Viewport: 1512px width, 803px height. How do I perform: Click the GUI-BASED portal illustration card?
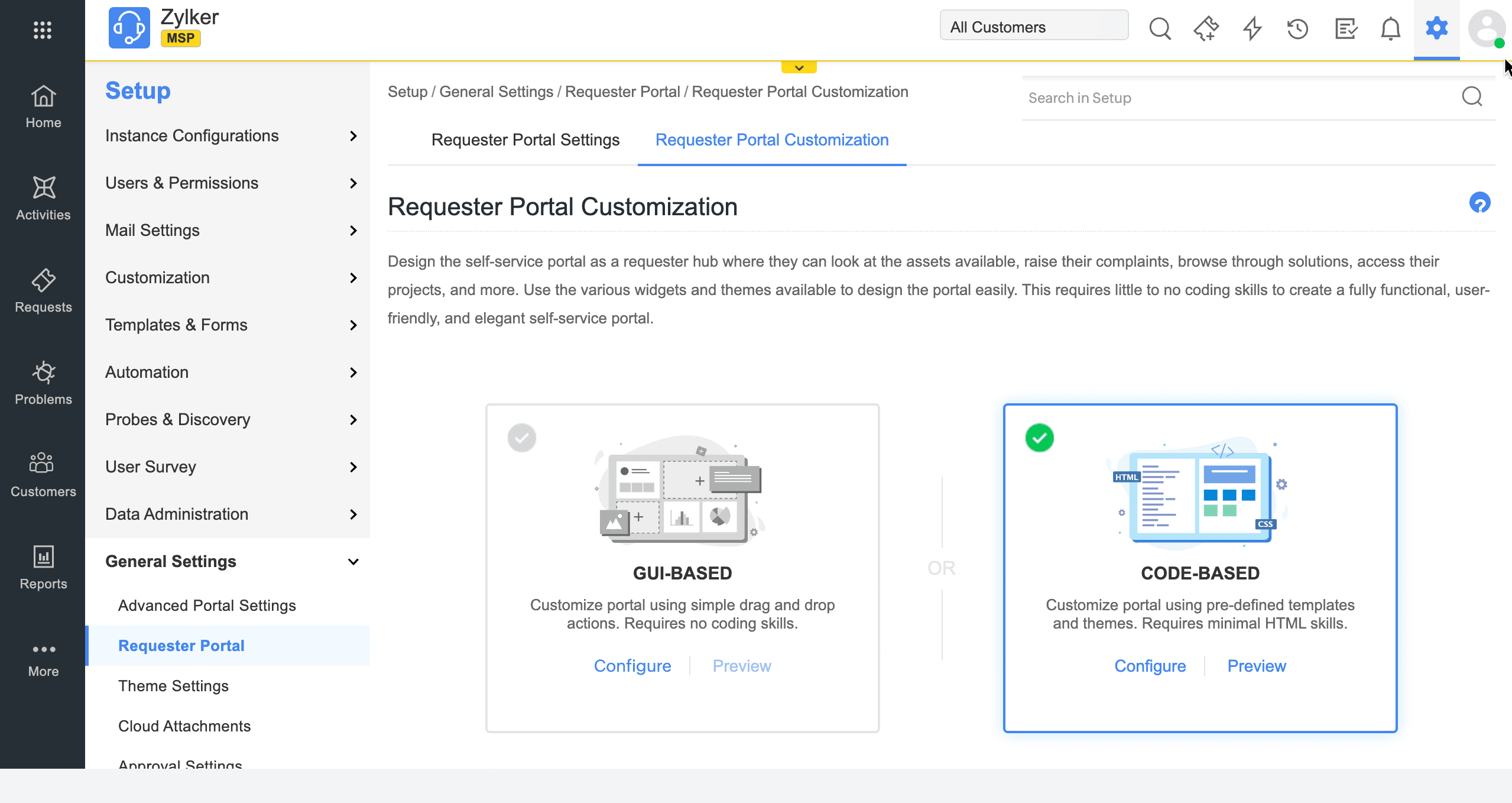[x=682, y=491]
